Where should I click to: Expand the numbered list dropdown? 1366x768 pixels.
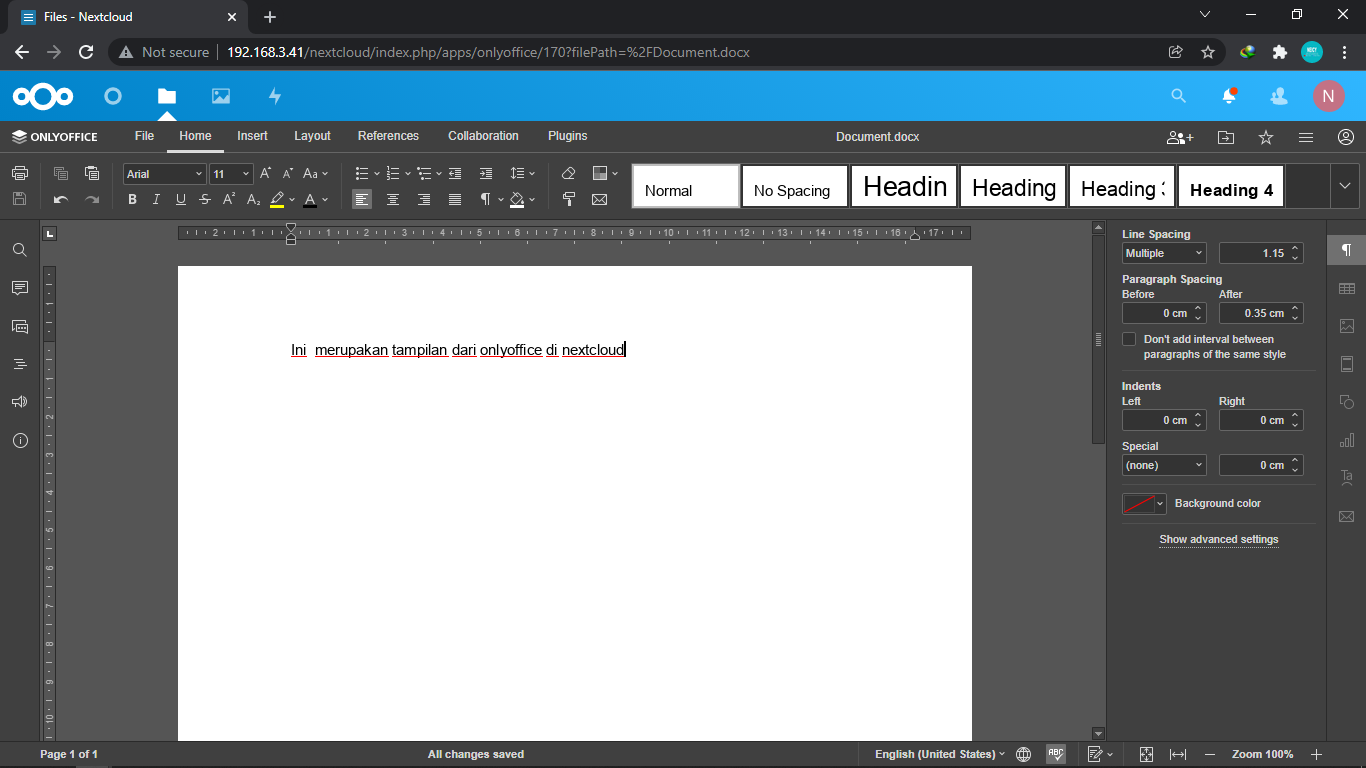[406, 173]
